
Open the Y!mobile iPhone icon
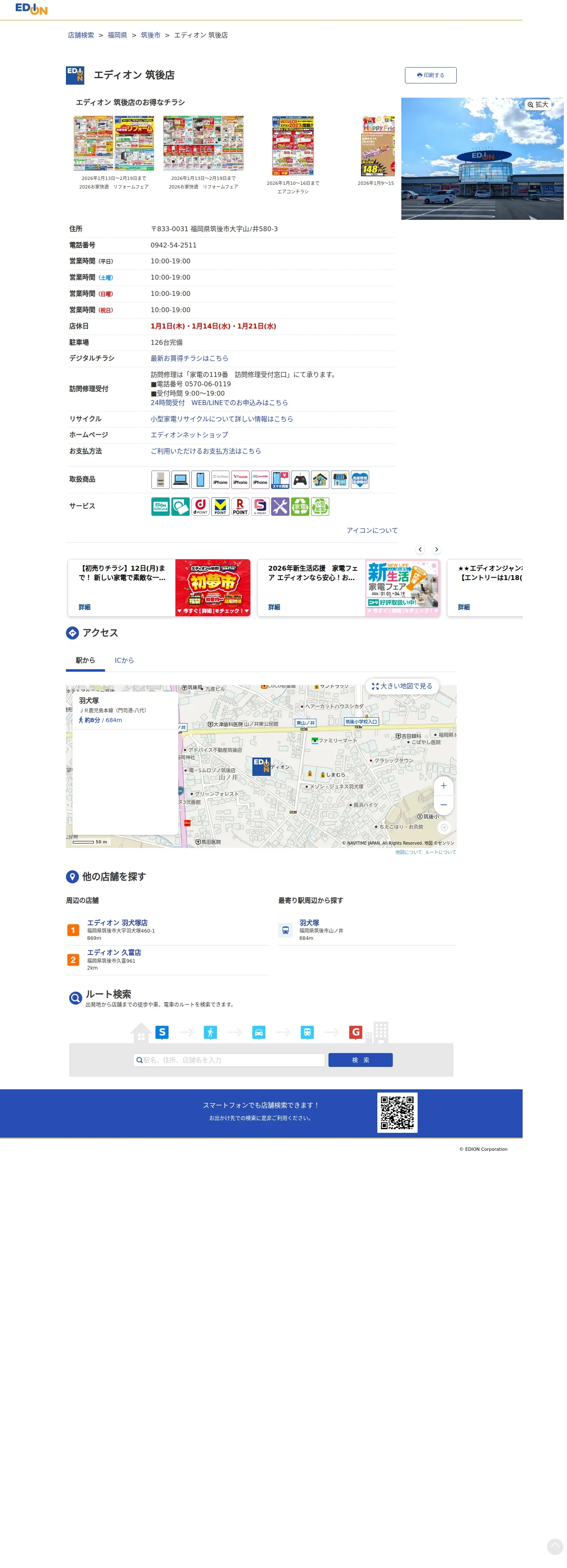(240, 480)
